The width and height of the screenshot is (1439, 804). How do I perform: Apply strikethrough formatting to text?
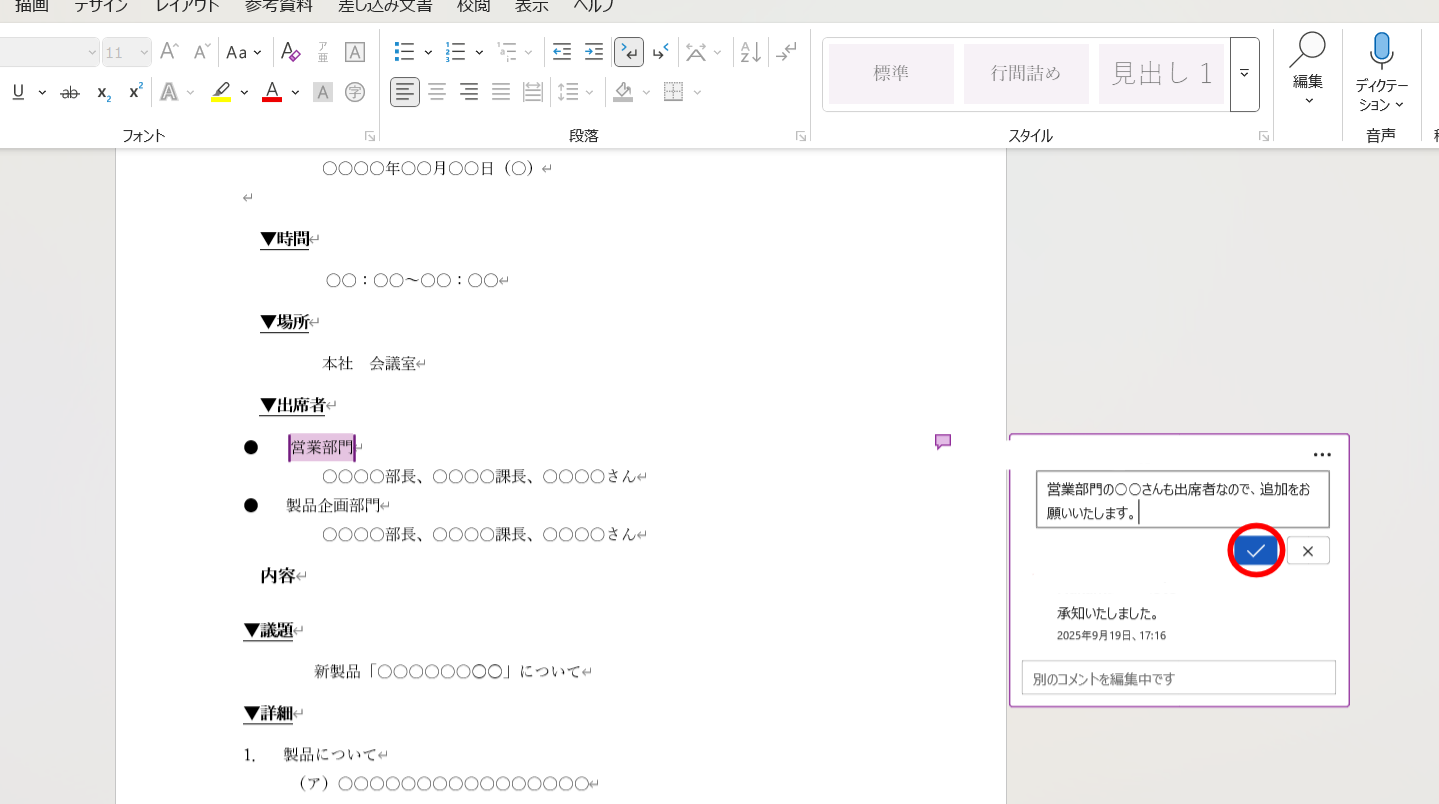[x=69, y=91]
